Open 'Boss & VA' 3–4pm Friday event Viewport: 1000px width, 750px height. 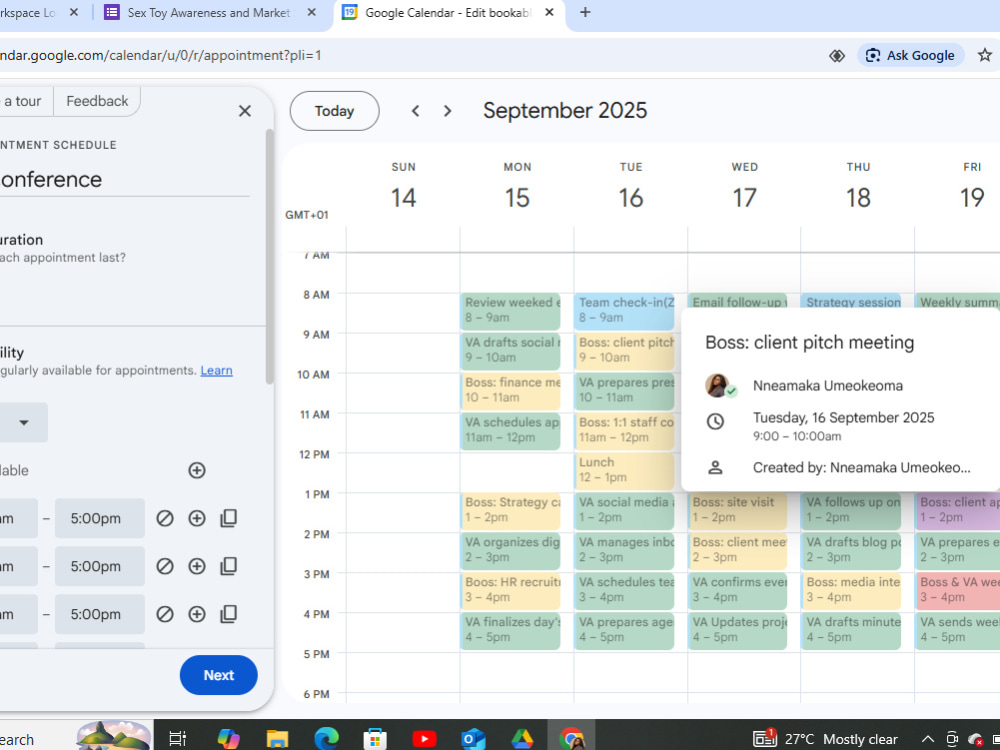958,591
